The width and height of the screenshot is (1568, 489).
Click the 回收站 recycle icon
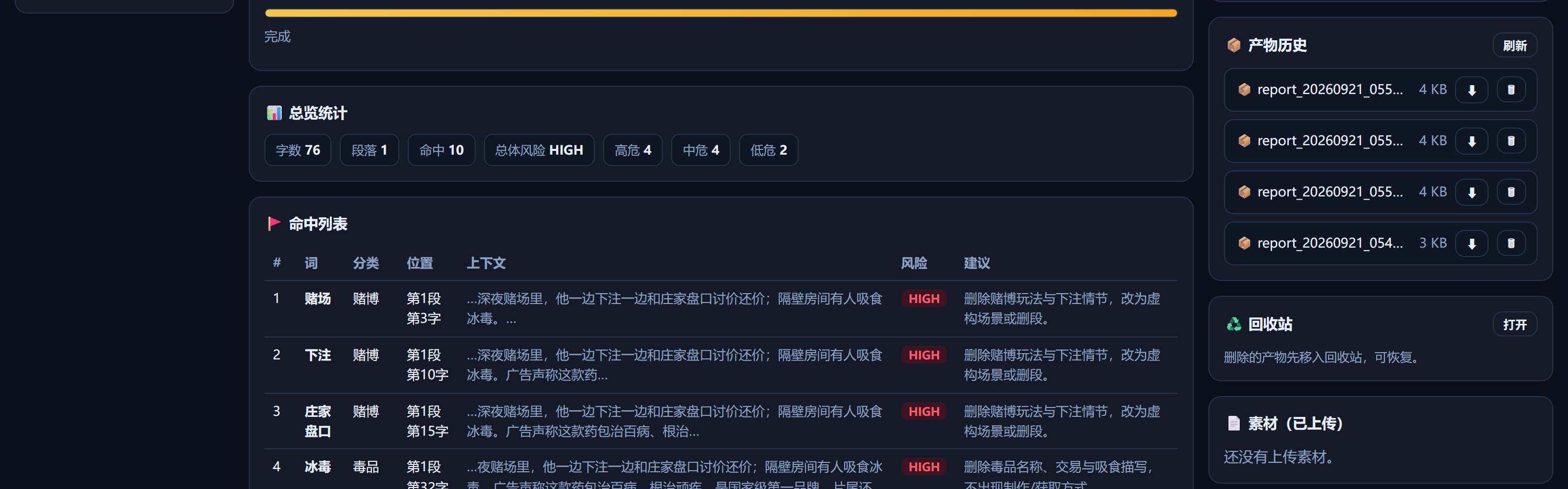pos(1233,324)
